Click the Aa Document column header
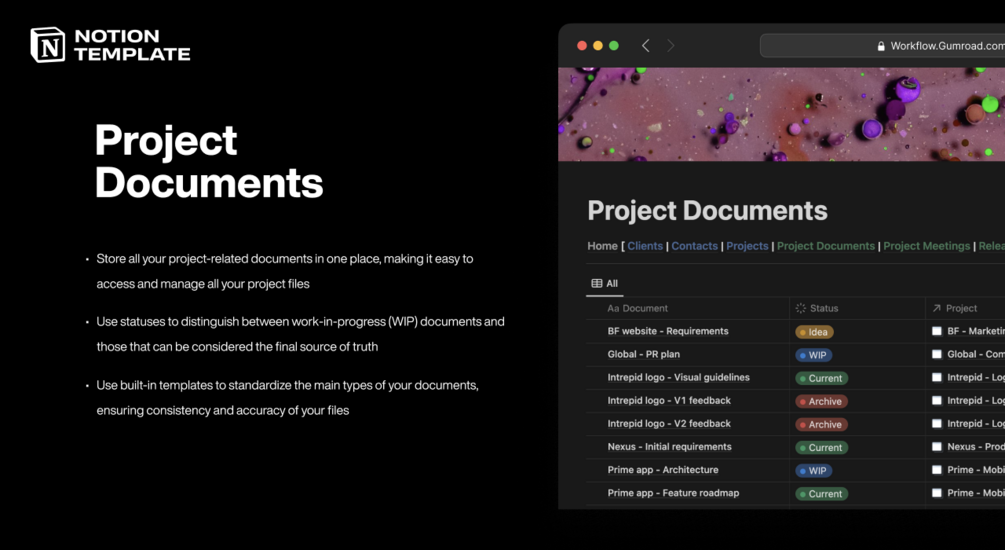This screenshot has width=1005, height=550. (637, 308)
